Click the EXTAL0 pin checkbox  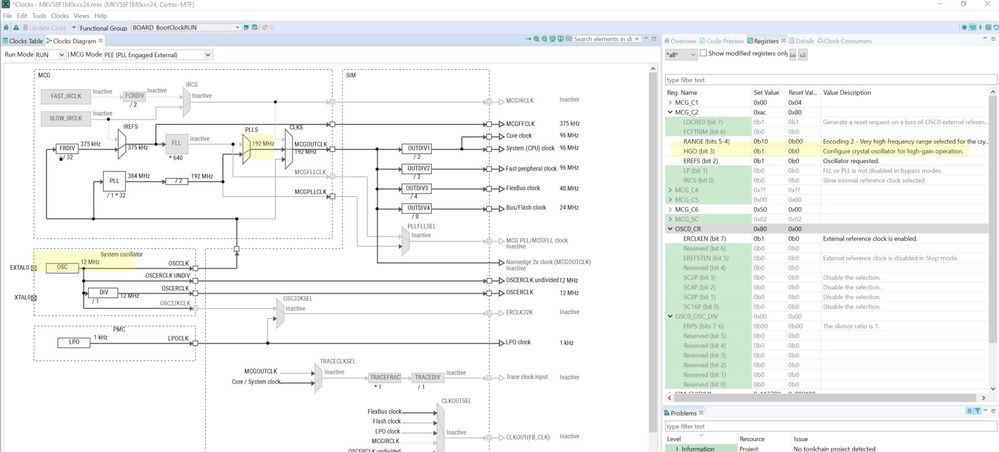[34, 268]
